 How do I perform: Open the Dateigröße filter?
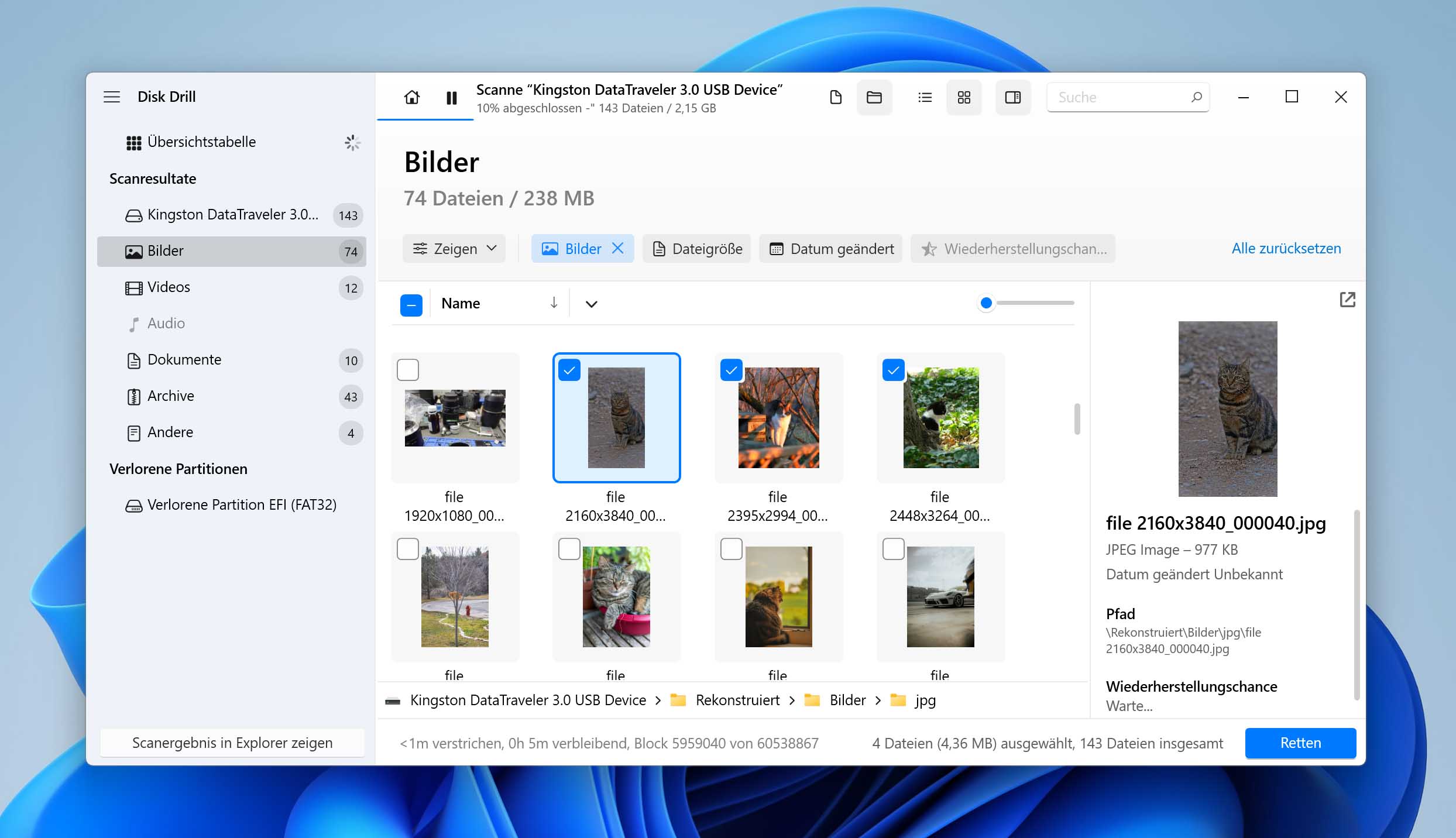tap(696, 249)
